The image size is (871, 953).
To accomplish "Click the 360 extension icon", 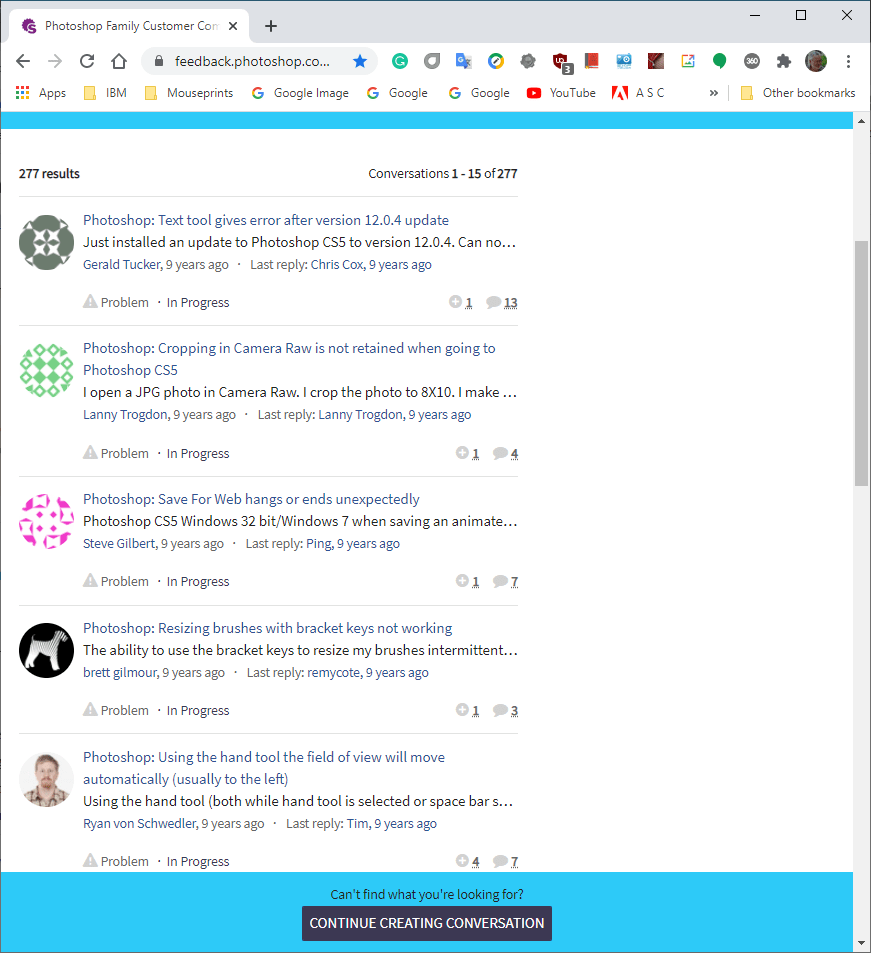I will pyautogui.click(x=752, y=61).
